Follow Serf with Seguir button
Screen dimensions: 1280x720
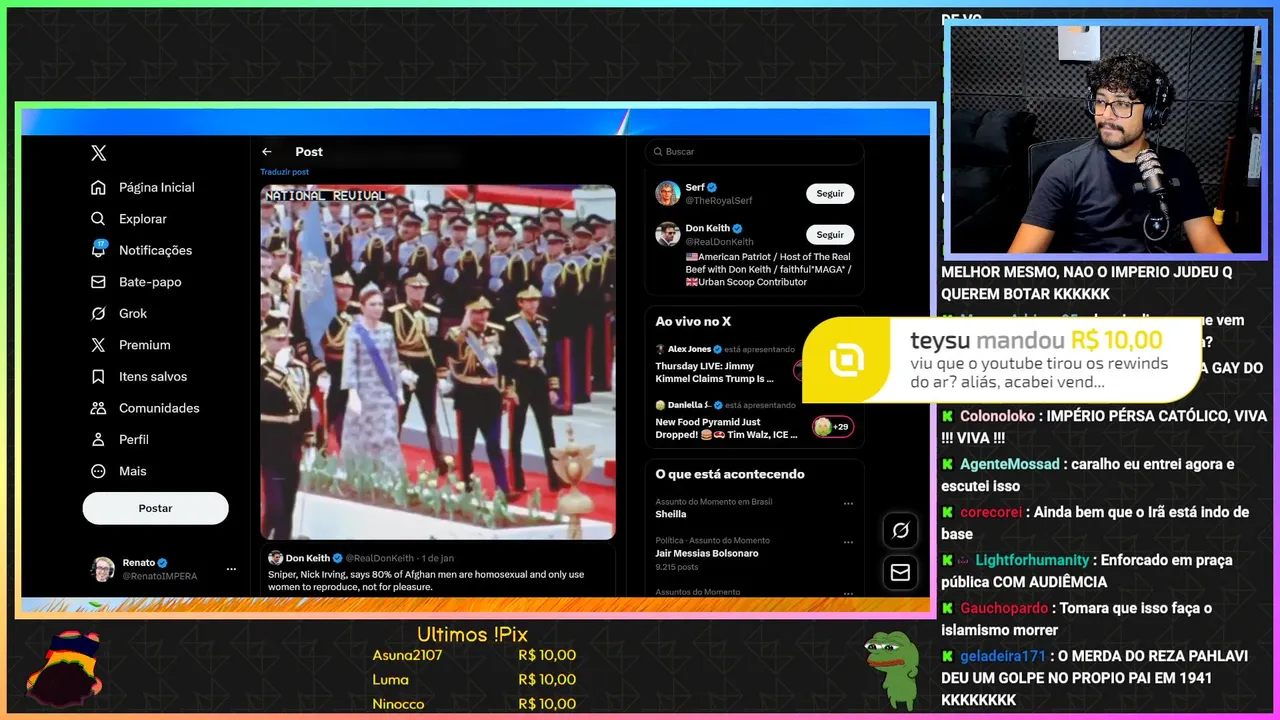pos(830,194)
